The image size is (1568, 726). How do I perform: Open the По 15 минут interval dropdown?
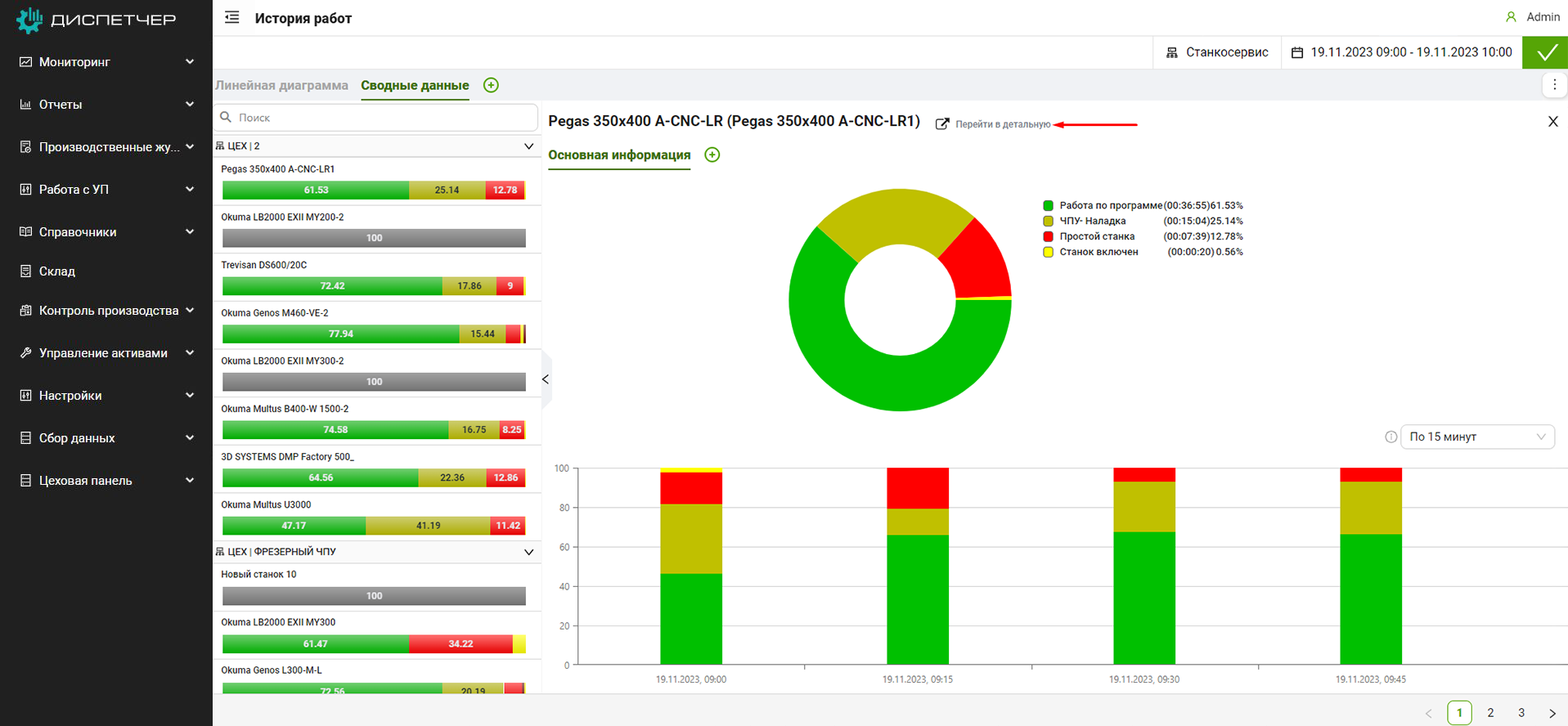pyautogui.click(x=1476, y=437)
